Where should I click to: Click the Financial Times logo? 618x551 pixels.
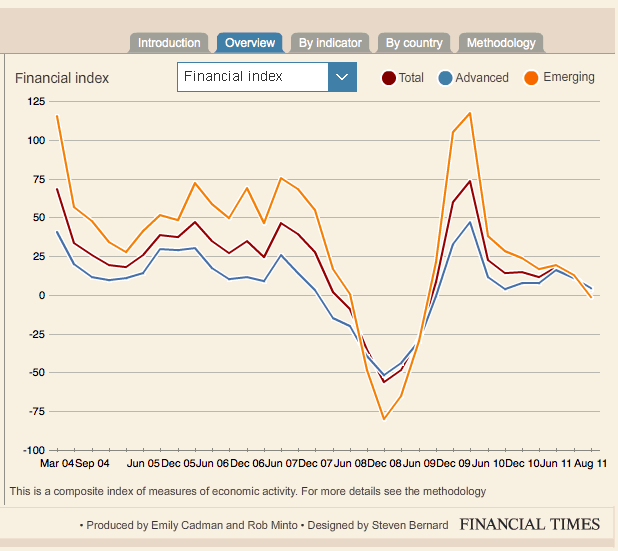click(530, 524)
